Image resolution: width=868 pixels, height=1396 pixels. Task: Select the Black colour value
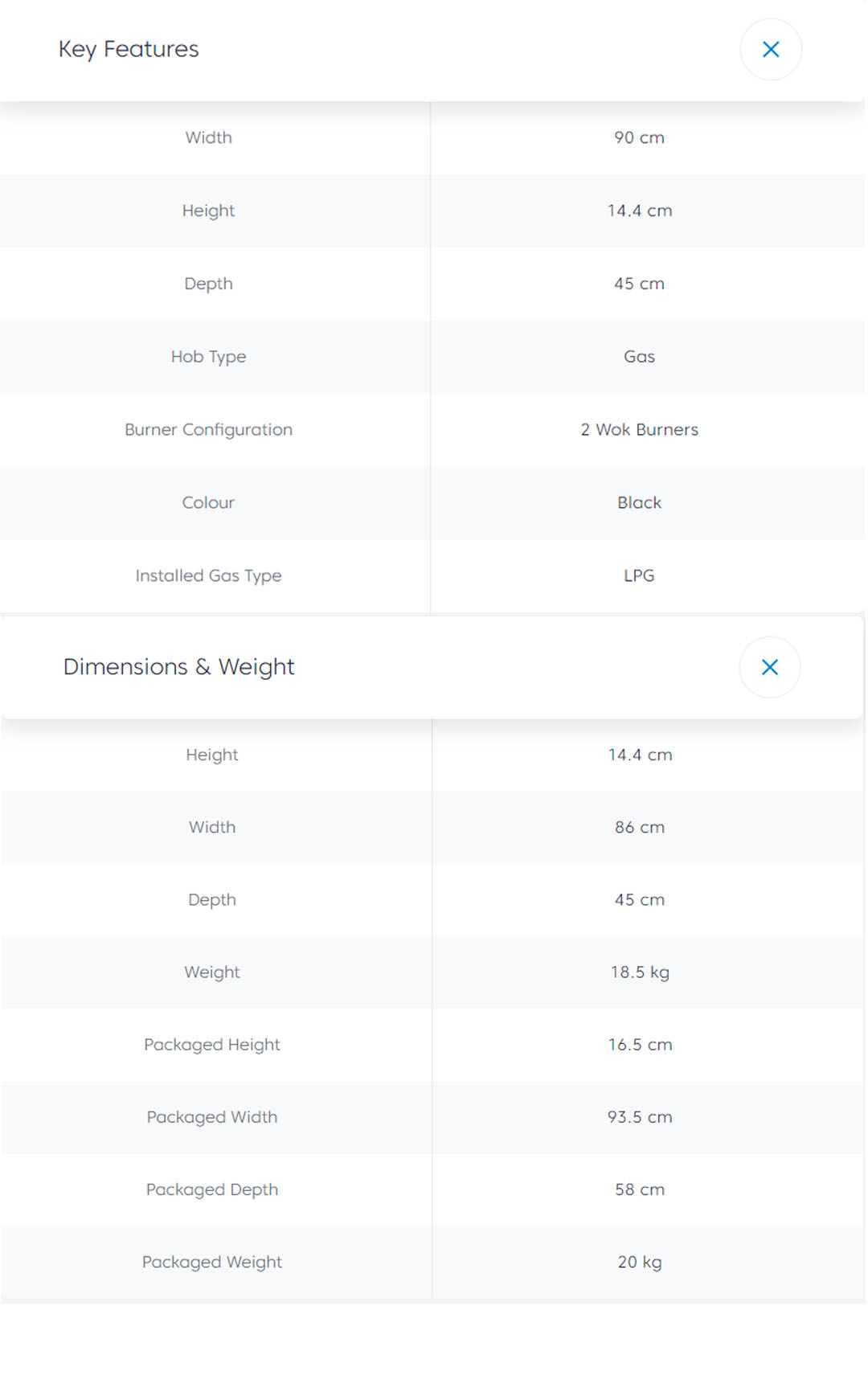click(639, 503)
